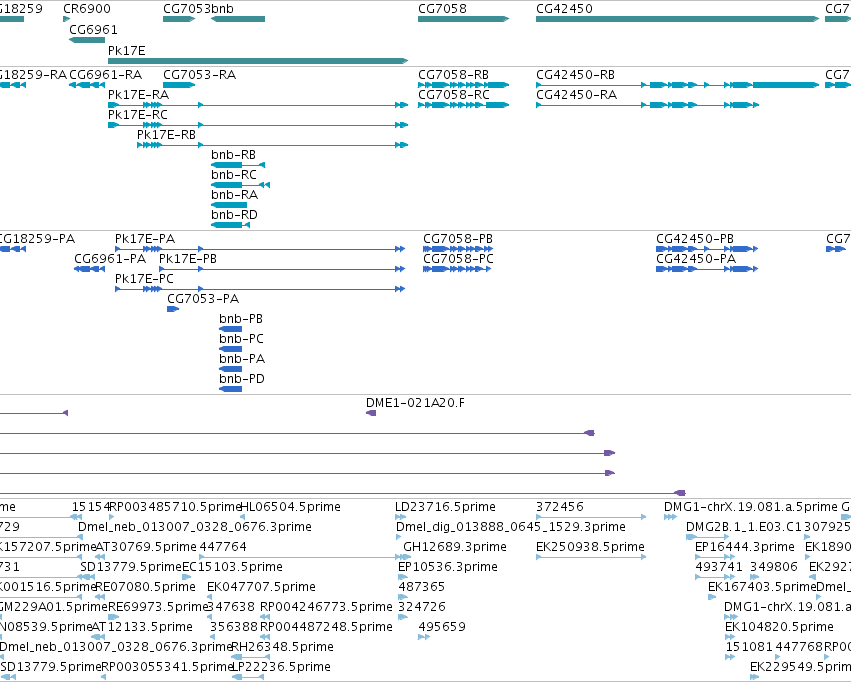This screenshot has height=682, width=851.
Task: Select the CG42450-RB transcript label
Action: click(575, 75)
